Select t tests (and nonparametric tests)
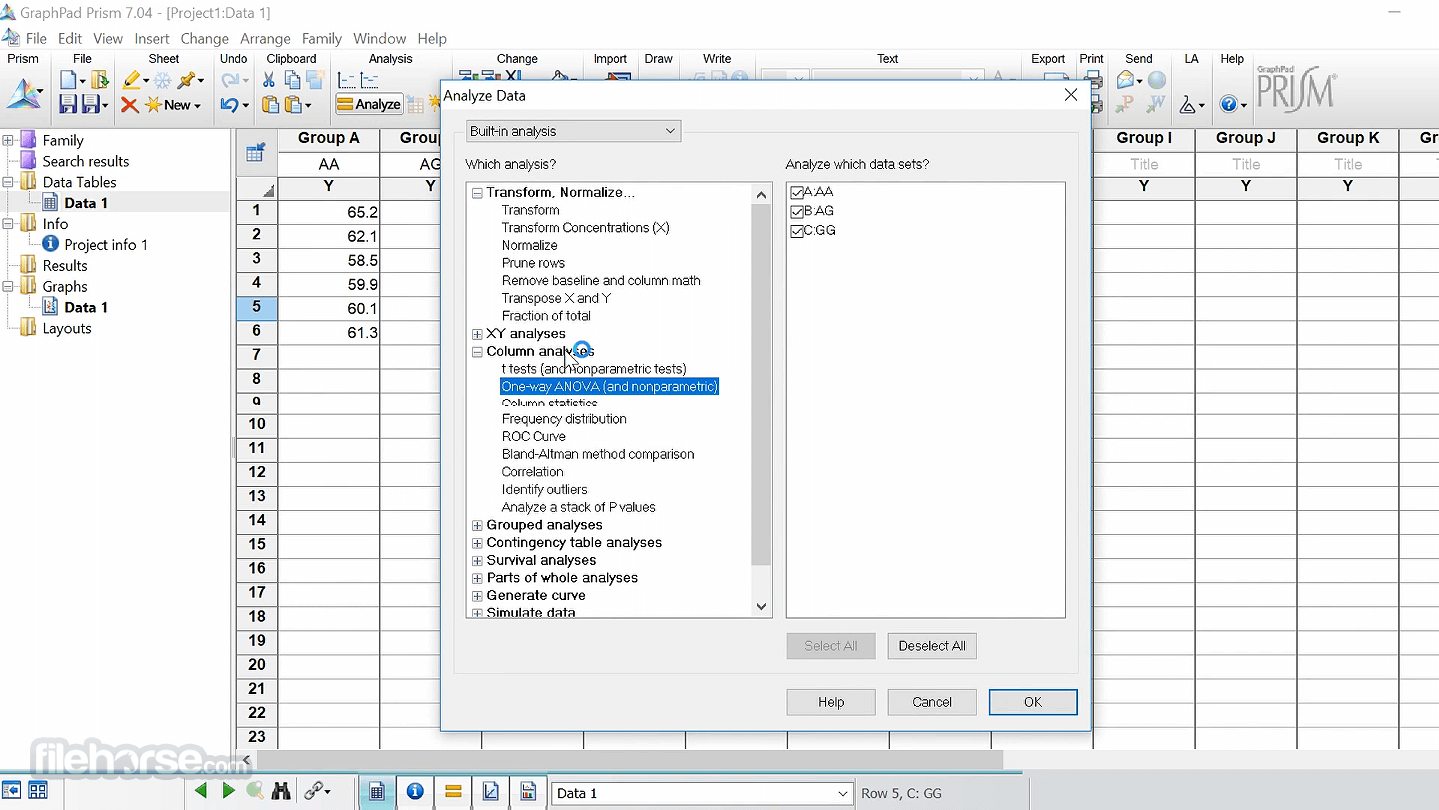This screenshot has height=810, width=1439. pyautogui.click(x=594, y=369)
